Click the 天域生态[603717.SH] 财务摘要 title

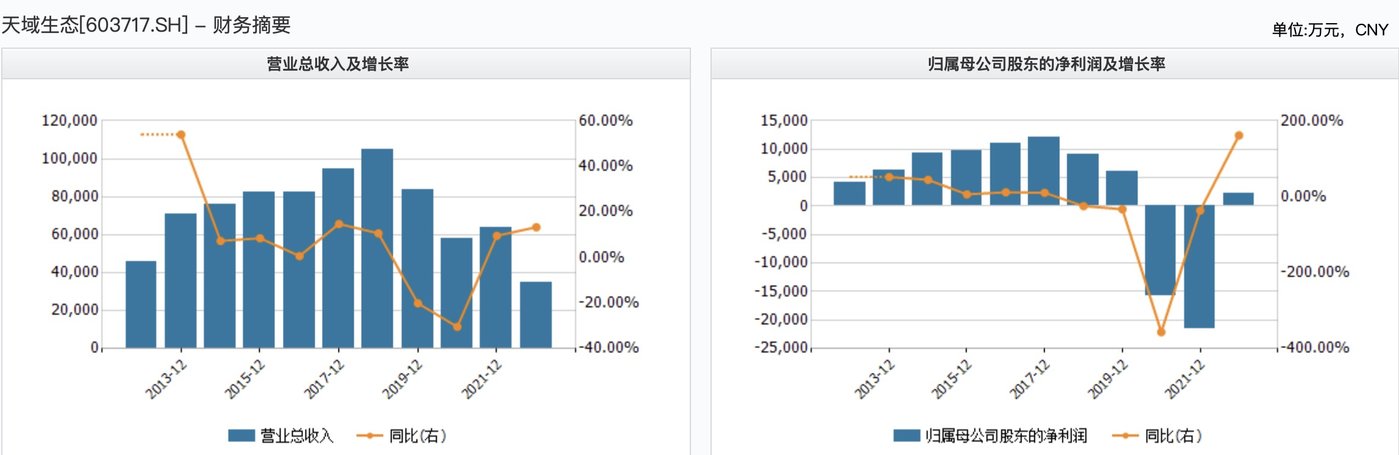pos(146,24)
